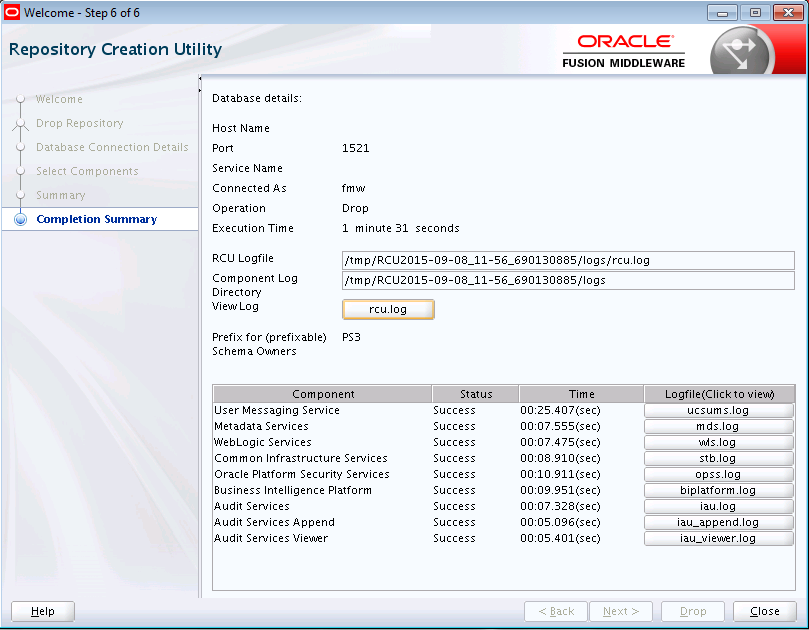Open the rcu.log view log button
This screenshot has height=630, width=809.
click(388, 309)
